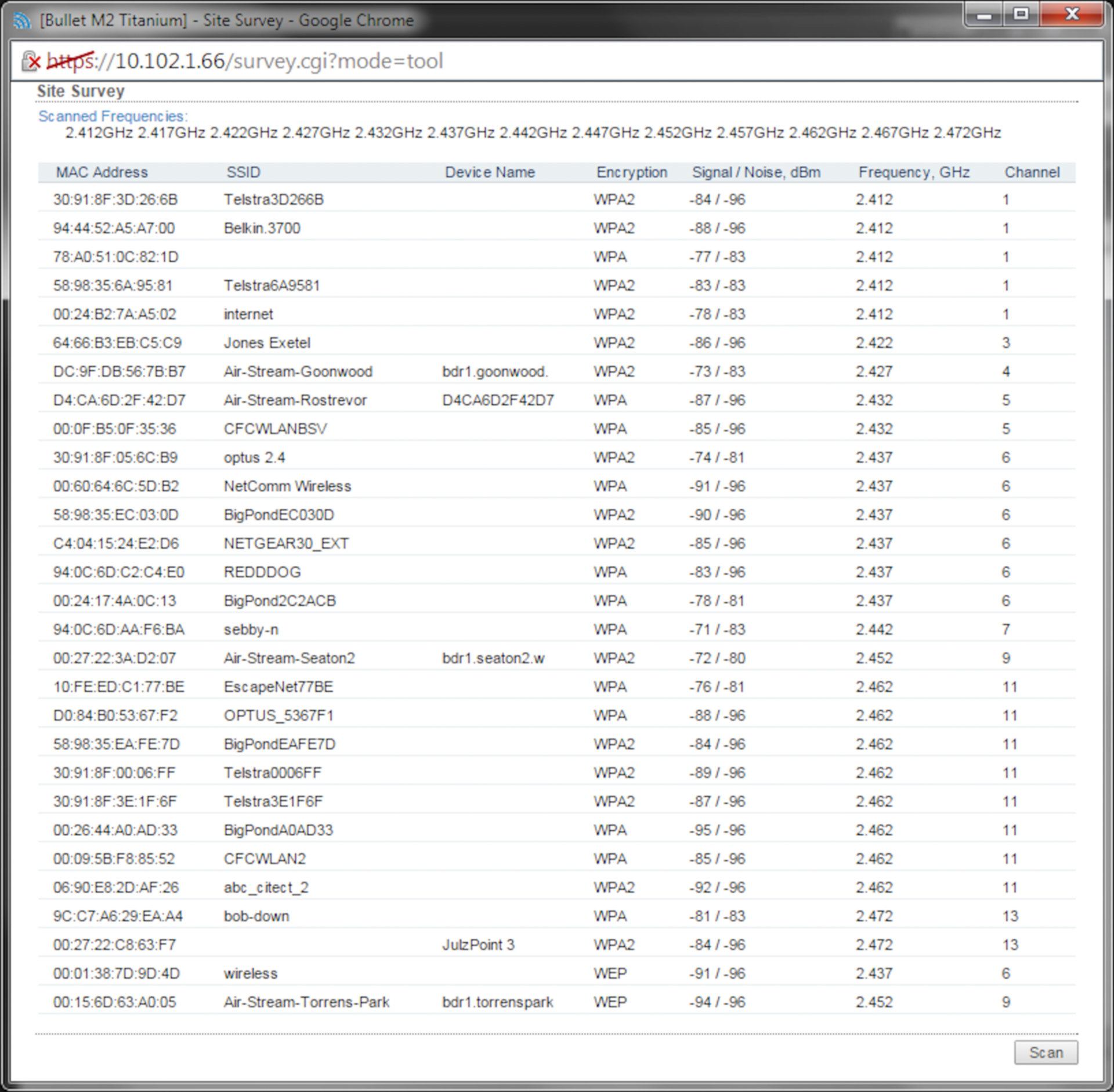Click the insecure HTTPS lock icon

(x=31, y=61)
